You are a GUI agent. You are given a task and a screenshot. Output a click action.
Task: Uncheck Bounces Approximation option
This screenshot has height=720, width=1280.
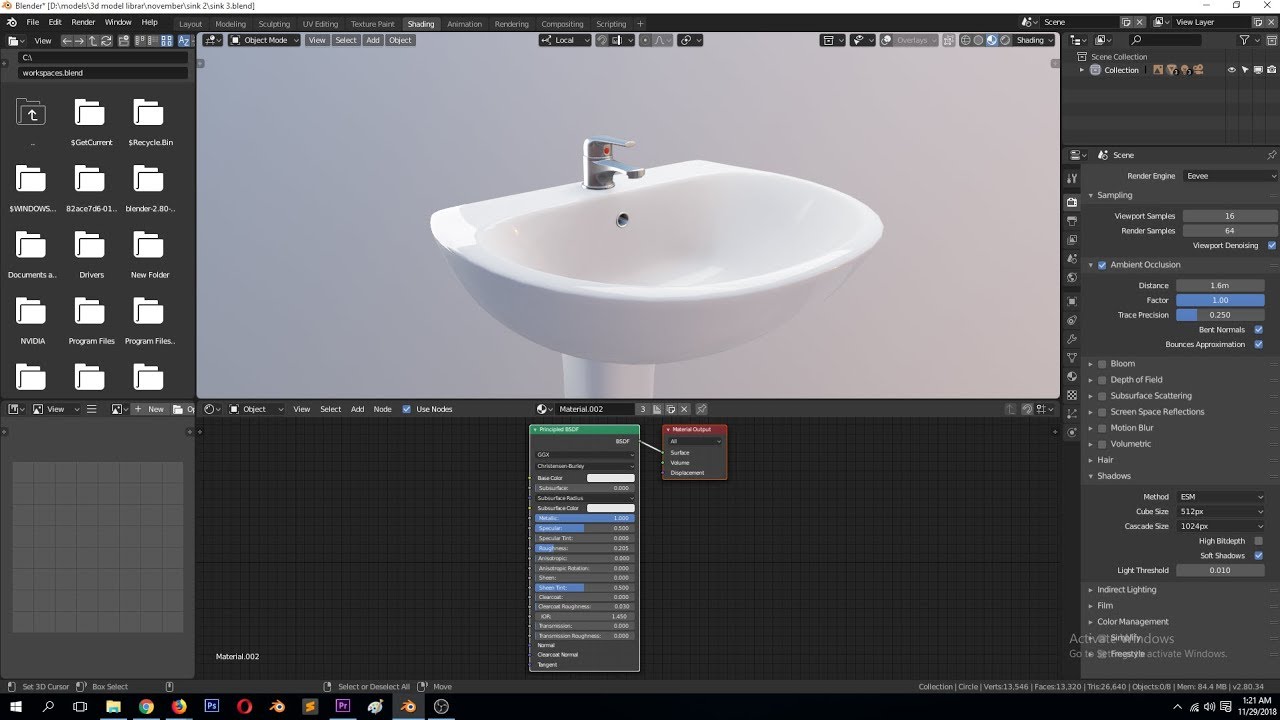(x=1258, y=344)
